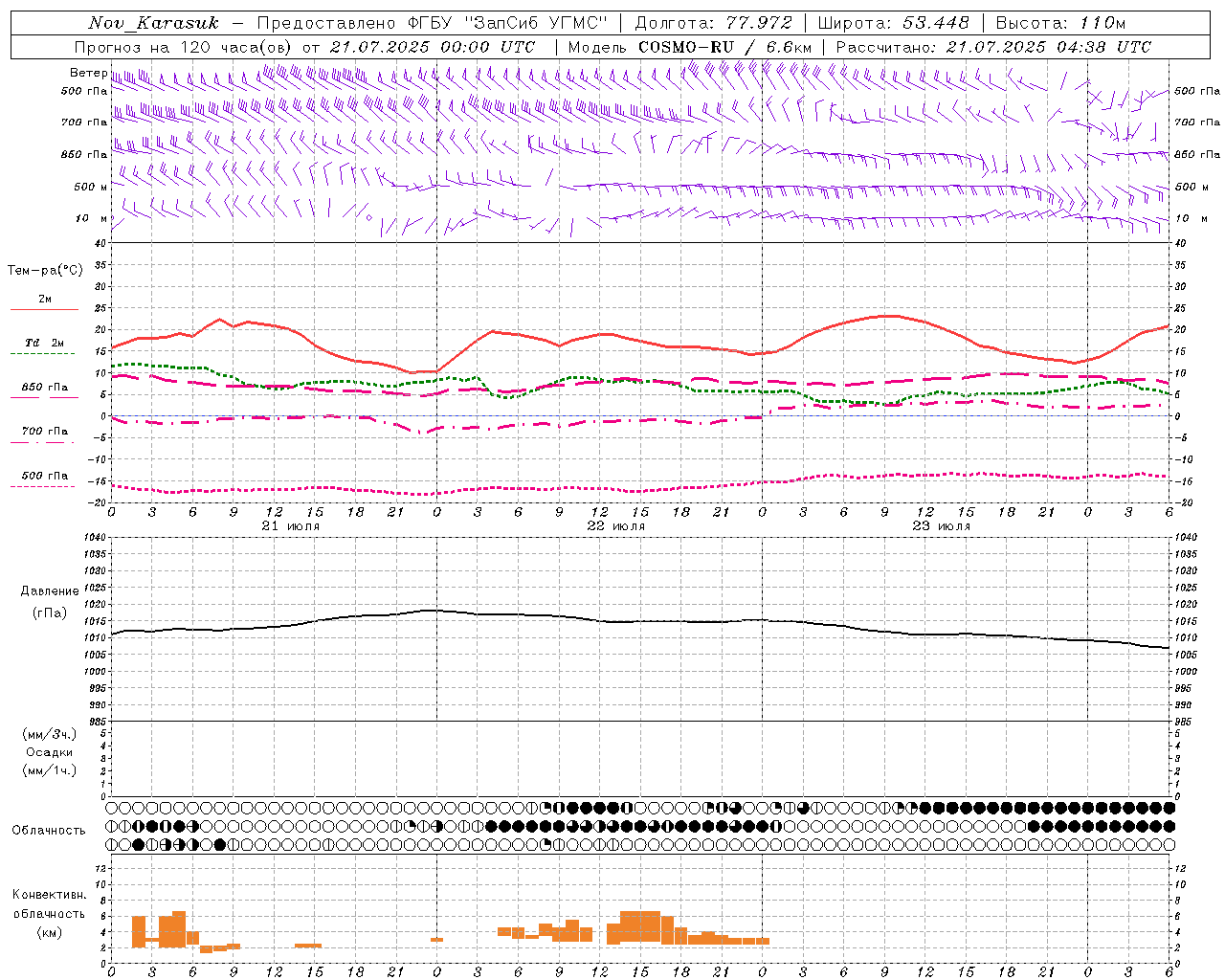
Task: Click the pink dash-dot sample under '700 гПа' legend
Action: (42, 442)
